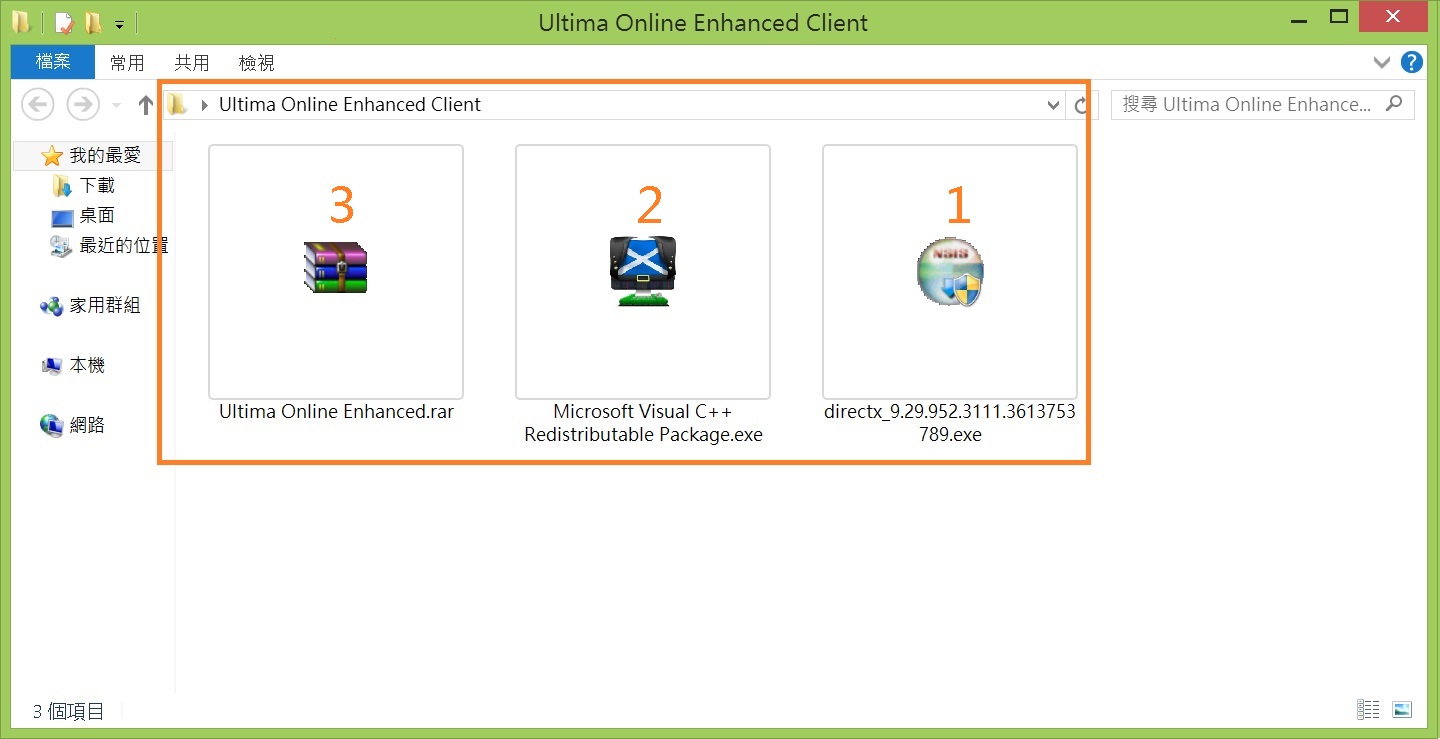1440x739 pixels.
Task: Click the file name Microsoft Visual C++ Redistributable Package.exe
Action: (x=643, y=423)
